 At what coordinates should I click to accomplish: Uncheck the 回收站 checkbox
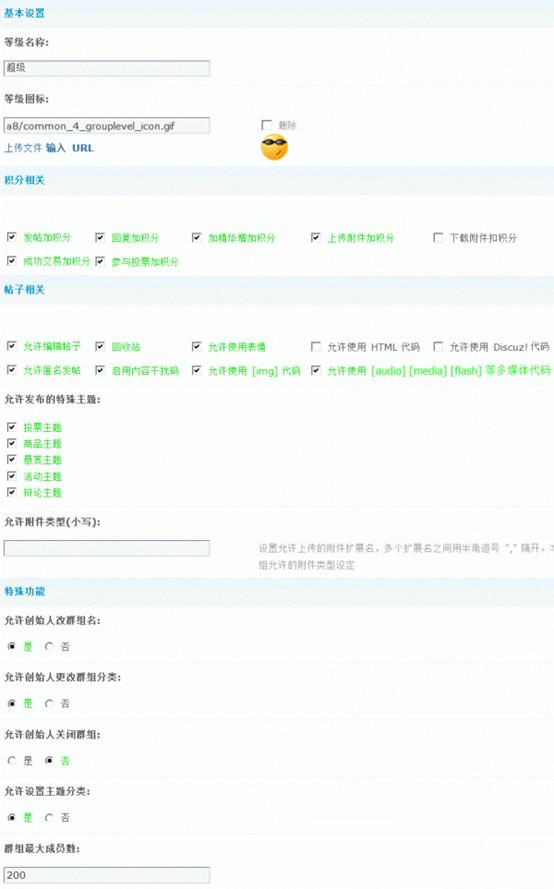[x=100, y=346]
